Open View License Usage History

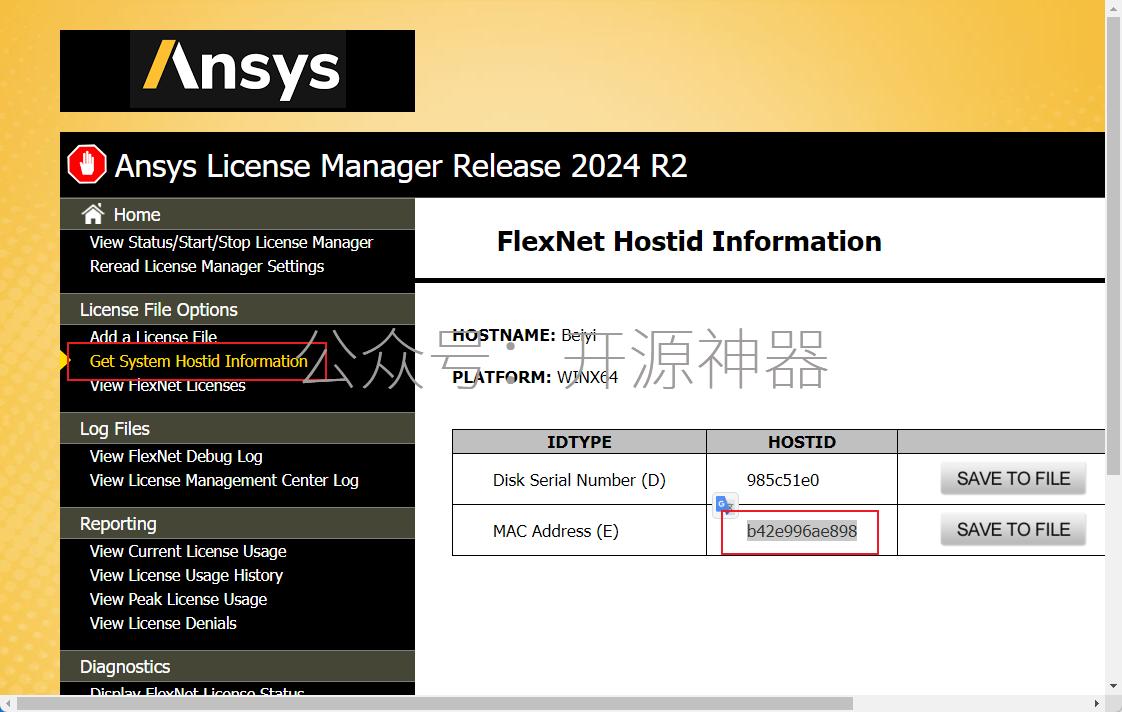click(x=186, y=575)
